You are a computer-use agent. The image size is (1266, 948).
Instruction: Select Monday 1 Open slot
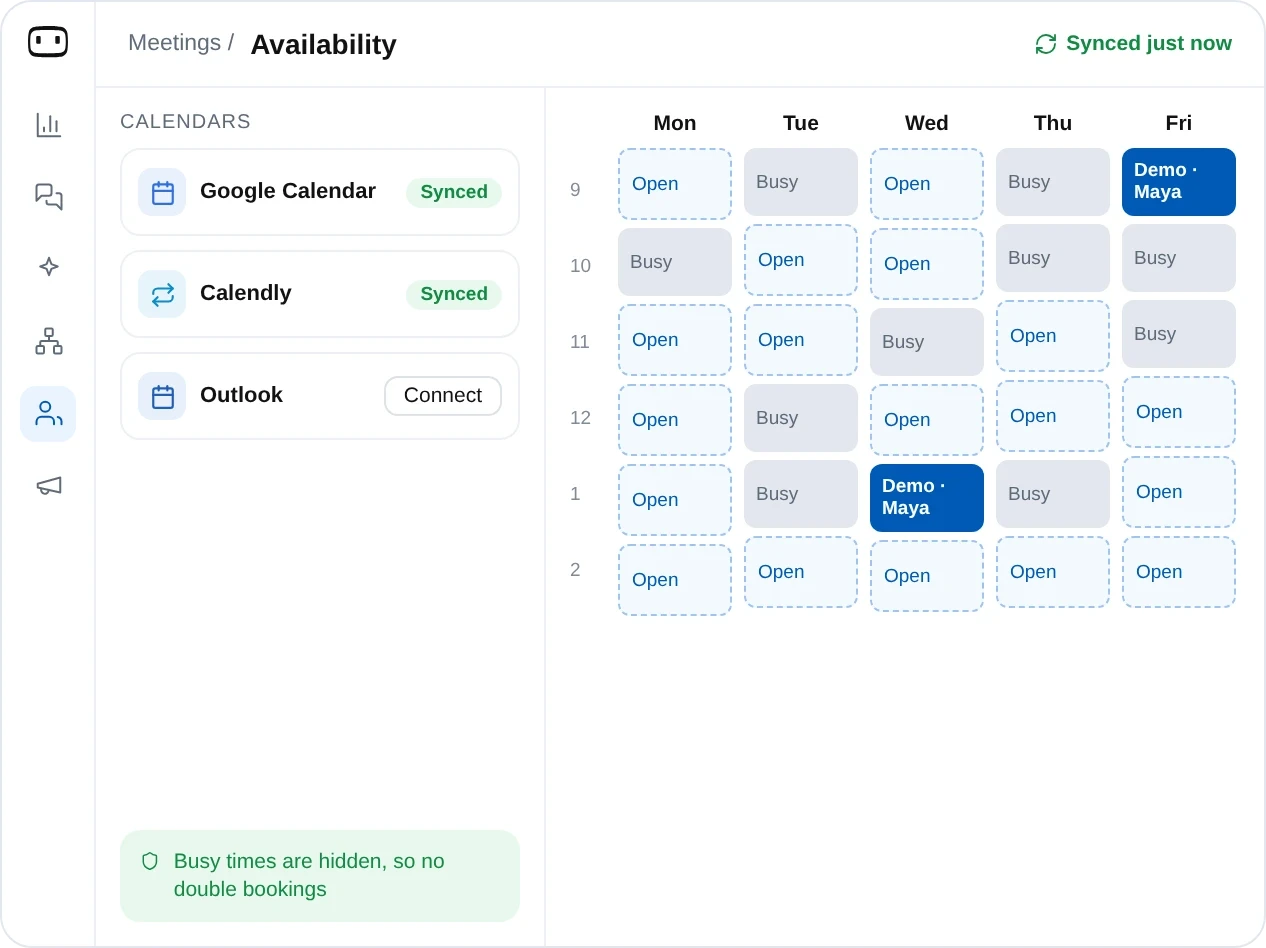pos(675,500)
